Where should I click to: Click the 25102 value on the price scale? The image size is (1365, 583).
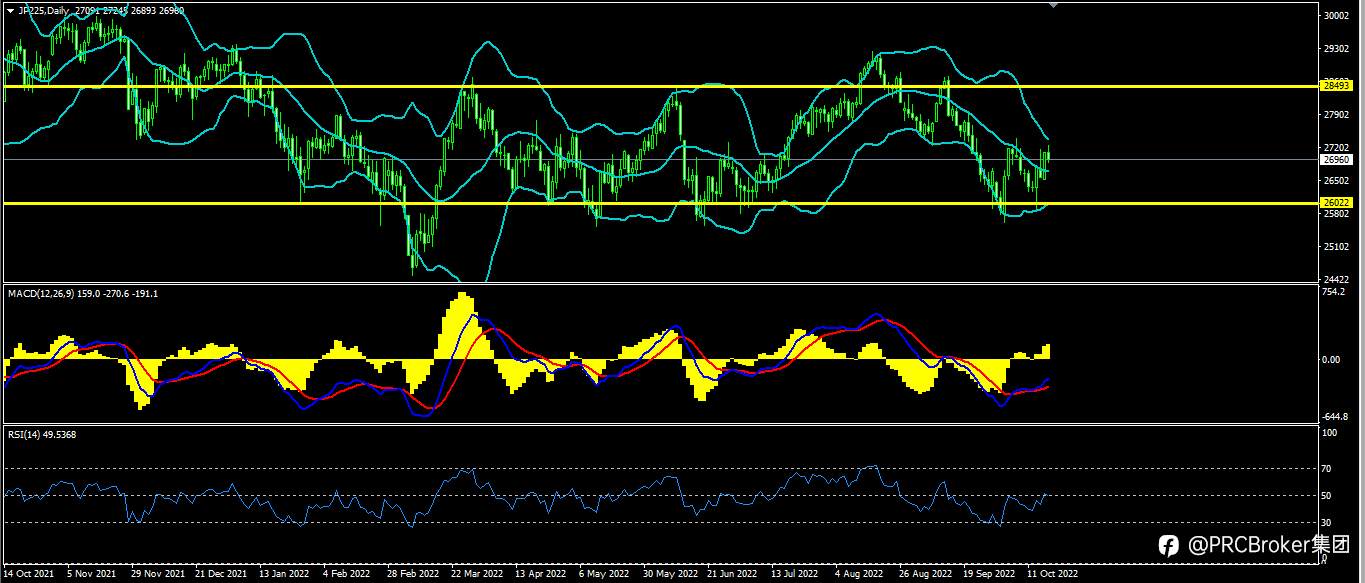coord(1337,246)
